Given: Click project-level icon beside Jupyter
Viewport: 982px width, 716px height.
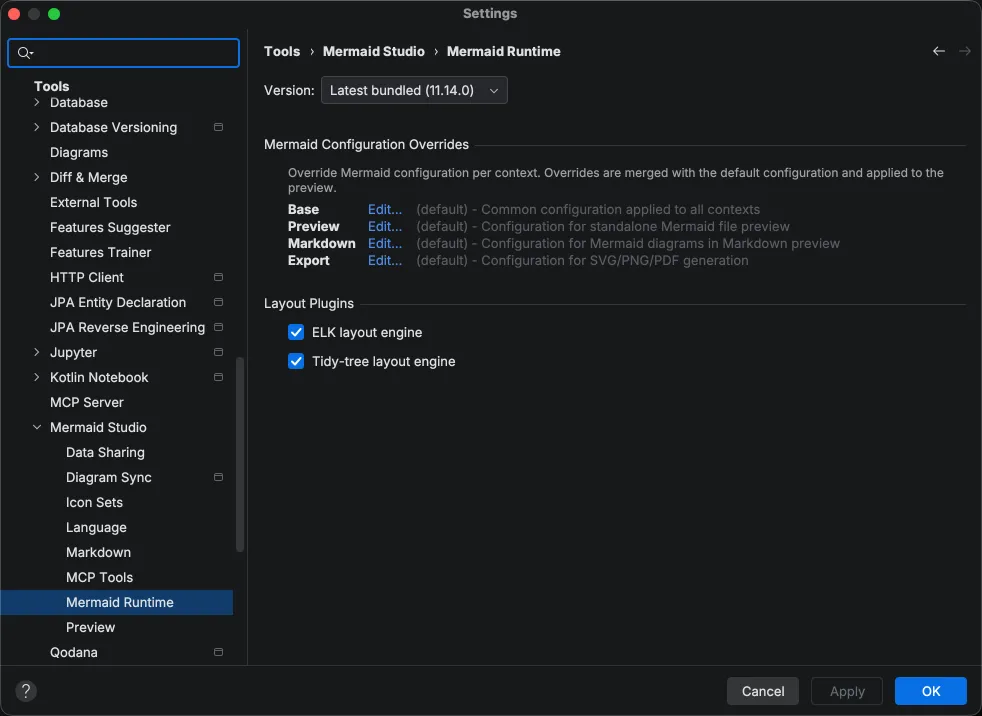Looking at the screenshot, I should (x=218, y=352).
